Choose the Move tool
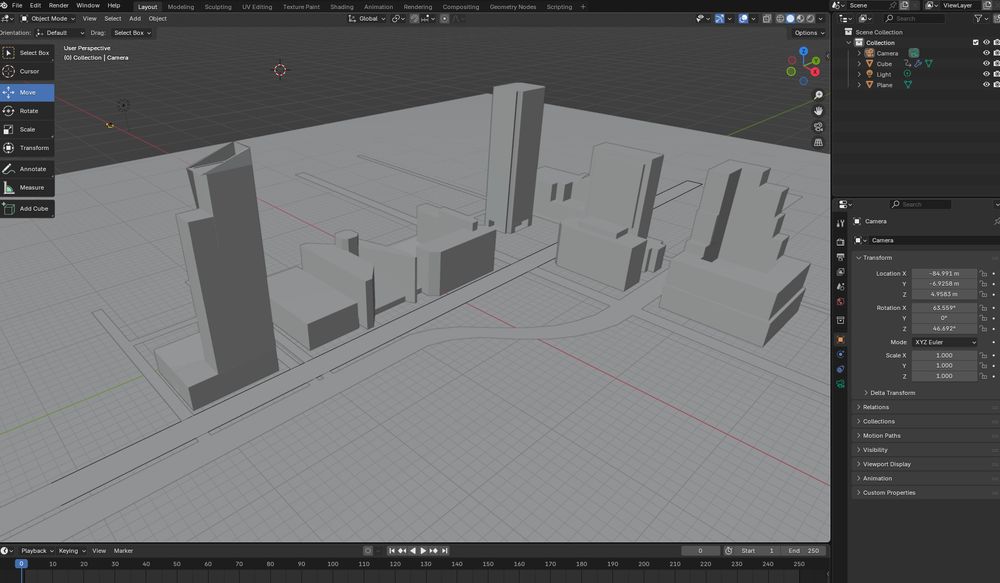 coord(27,92)
